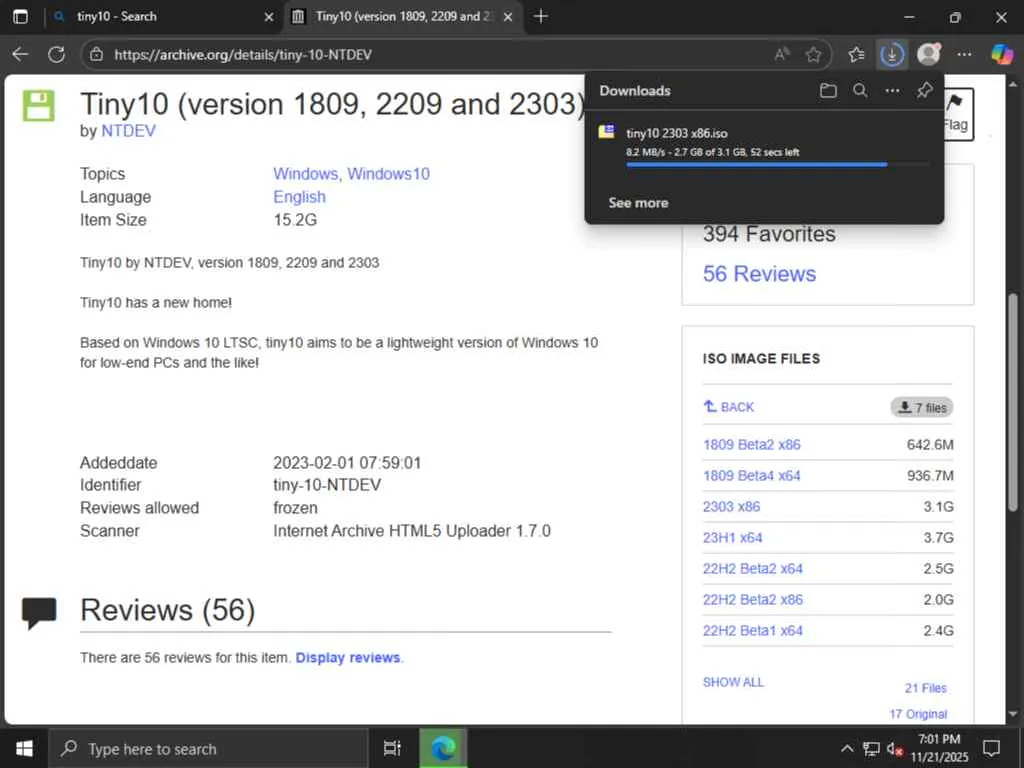Download 22H2 Beta2 x86 ISO
The height and width of the screenshot is (768, 1024).
[753, 600]
